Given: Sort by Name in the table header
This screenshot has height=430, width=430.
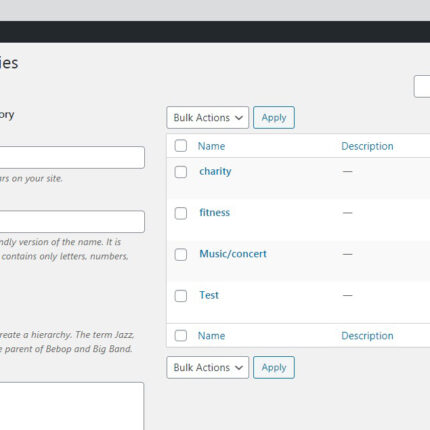Looking at the screenshot, I should [211, 146].
